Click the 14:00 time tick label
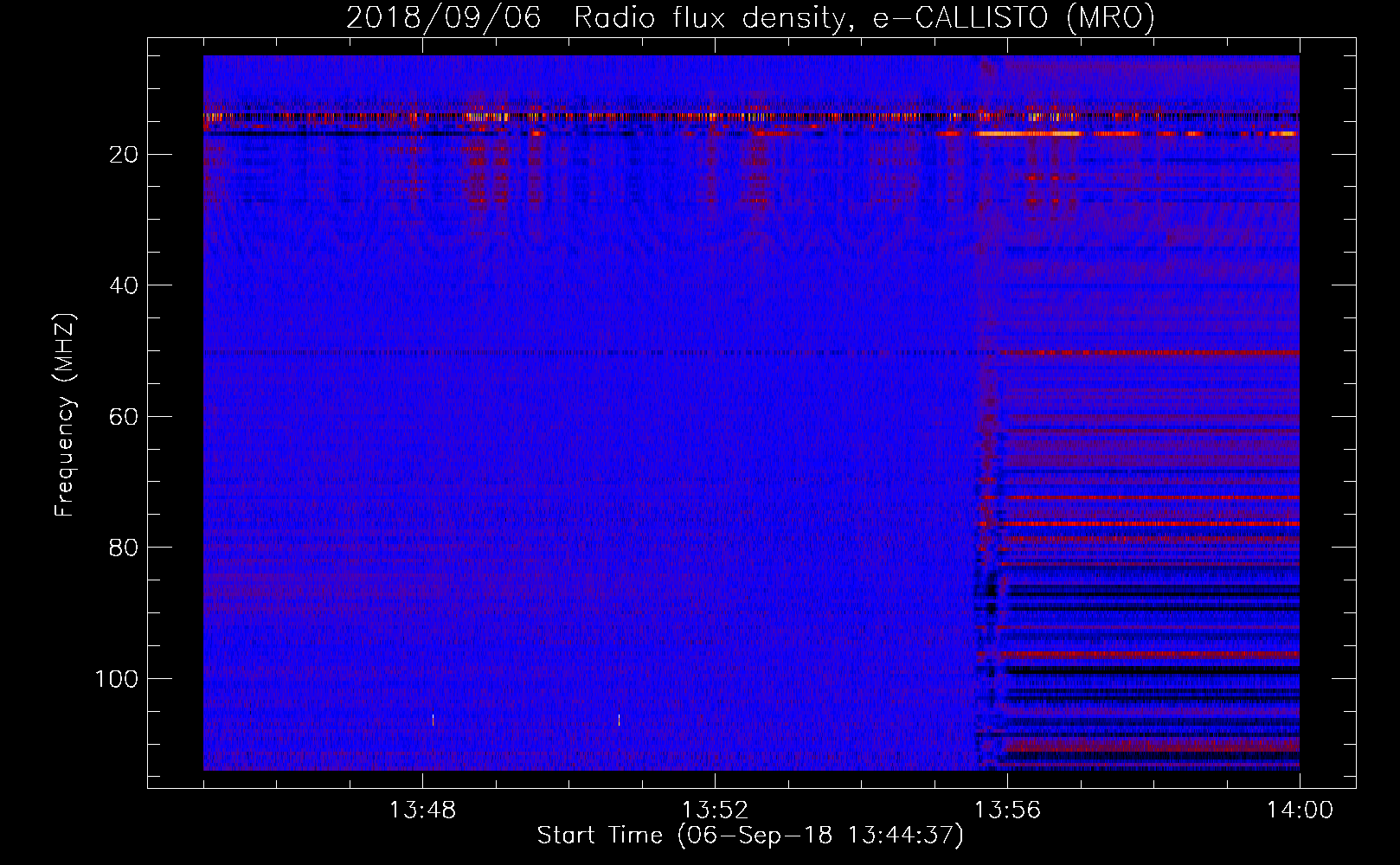This screenshot has height=865, width=1400. click(1300, 811)
